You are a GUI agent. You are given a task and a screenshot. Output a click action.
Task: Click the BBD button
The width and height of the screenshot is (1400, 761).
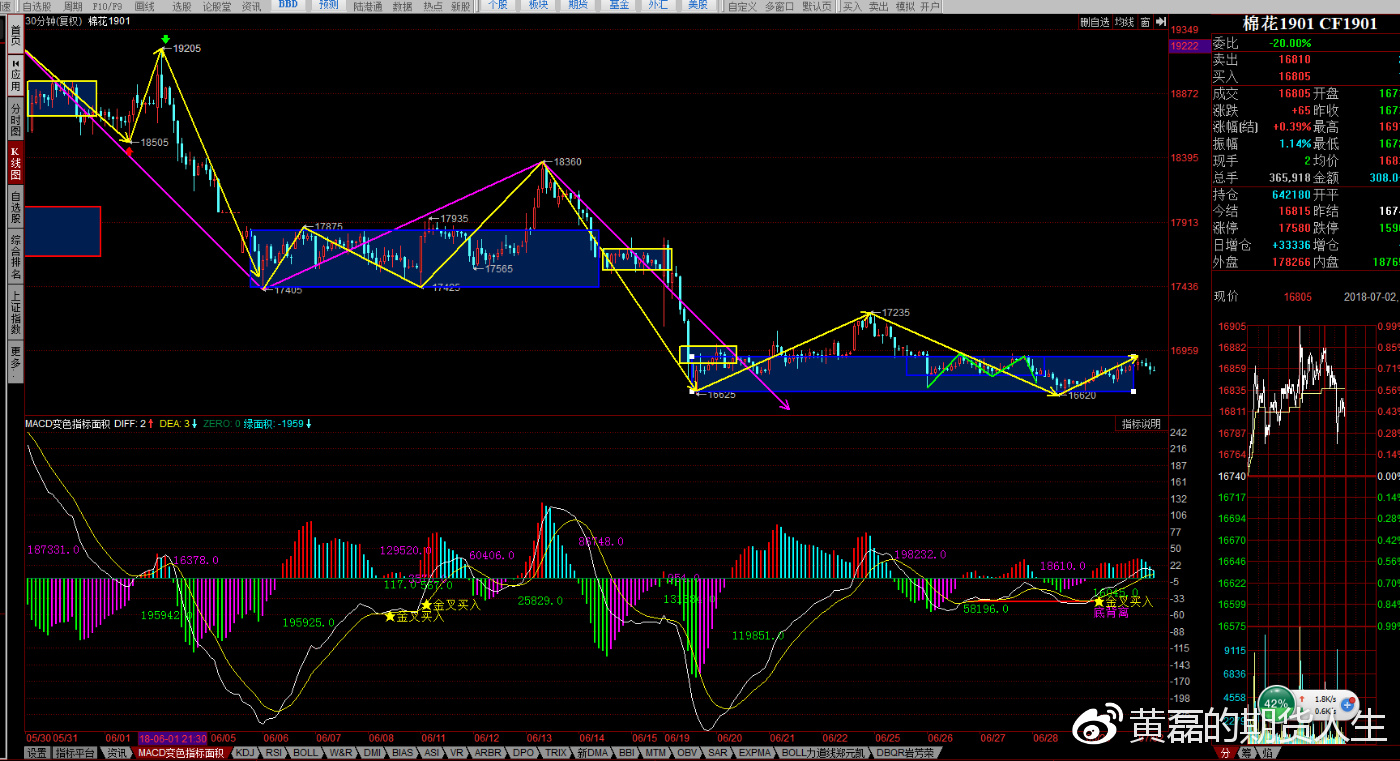click(x=288, y=5)
